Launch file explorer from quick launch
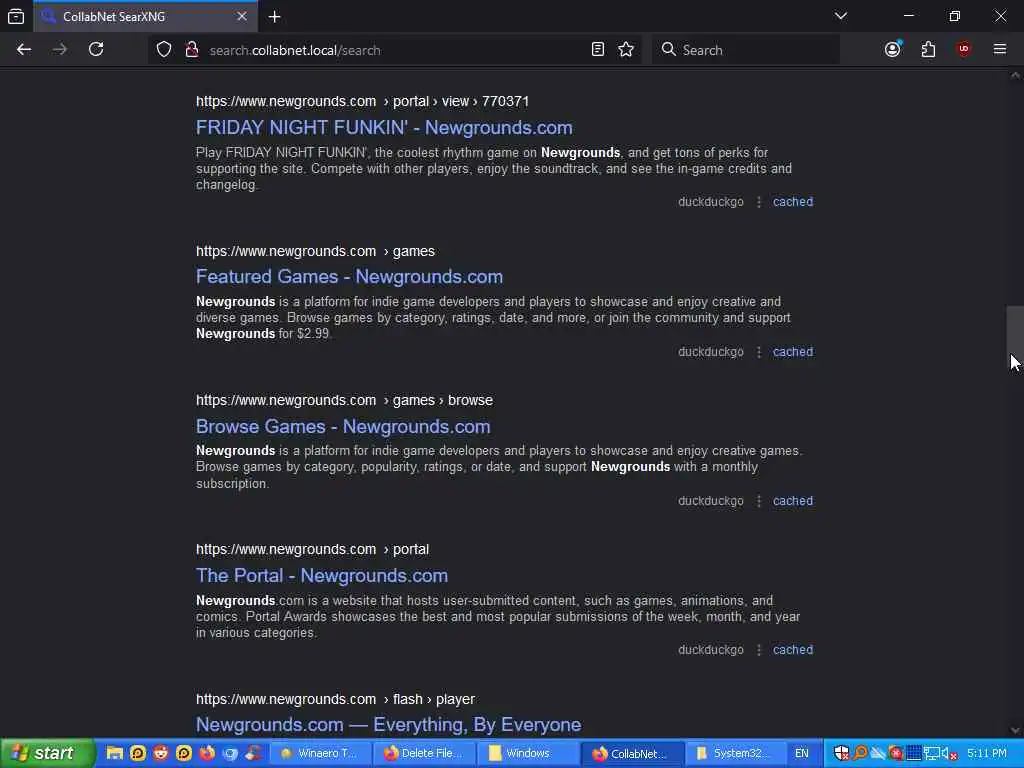 point(115,753)
